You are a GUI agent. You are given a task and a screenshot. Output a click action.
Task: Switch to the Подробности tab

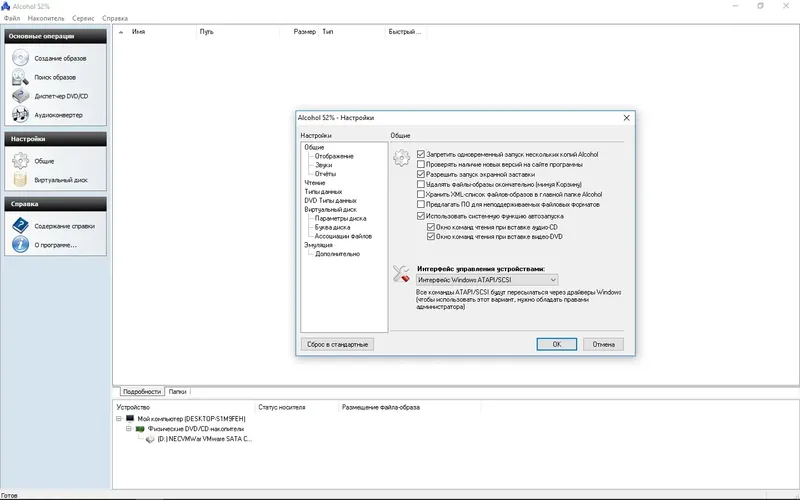coord(142,392)
